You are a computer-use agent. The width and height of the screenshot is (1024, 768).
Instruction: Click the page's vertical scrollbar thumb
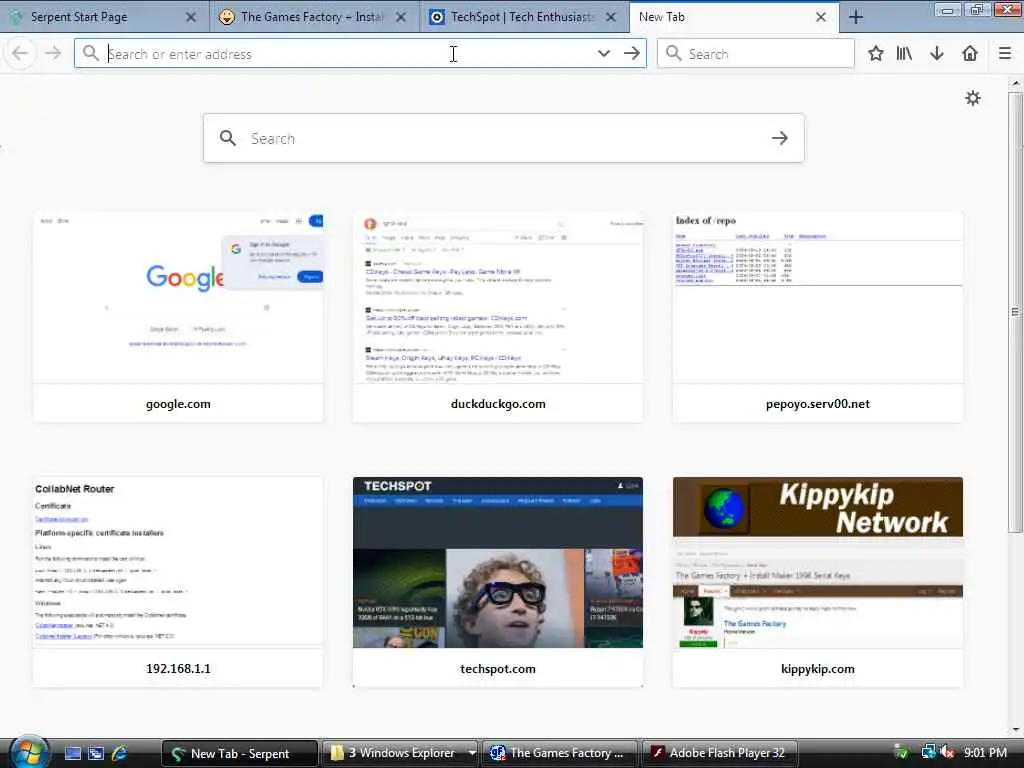(x=1016, y=312)
